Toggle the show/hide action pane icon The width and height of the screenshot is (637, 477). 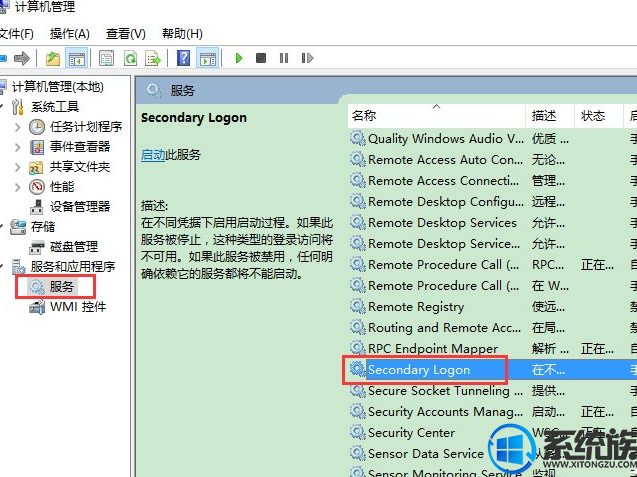tap(208, 59)
